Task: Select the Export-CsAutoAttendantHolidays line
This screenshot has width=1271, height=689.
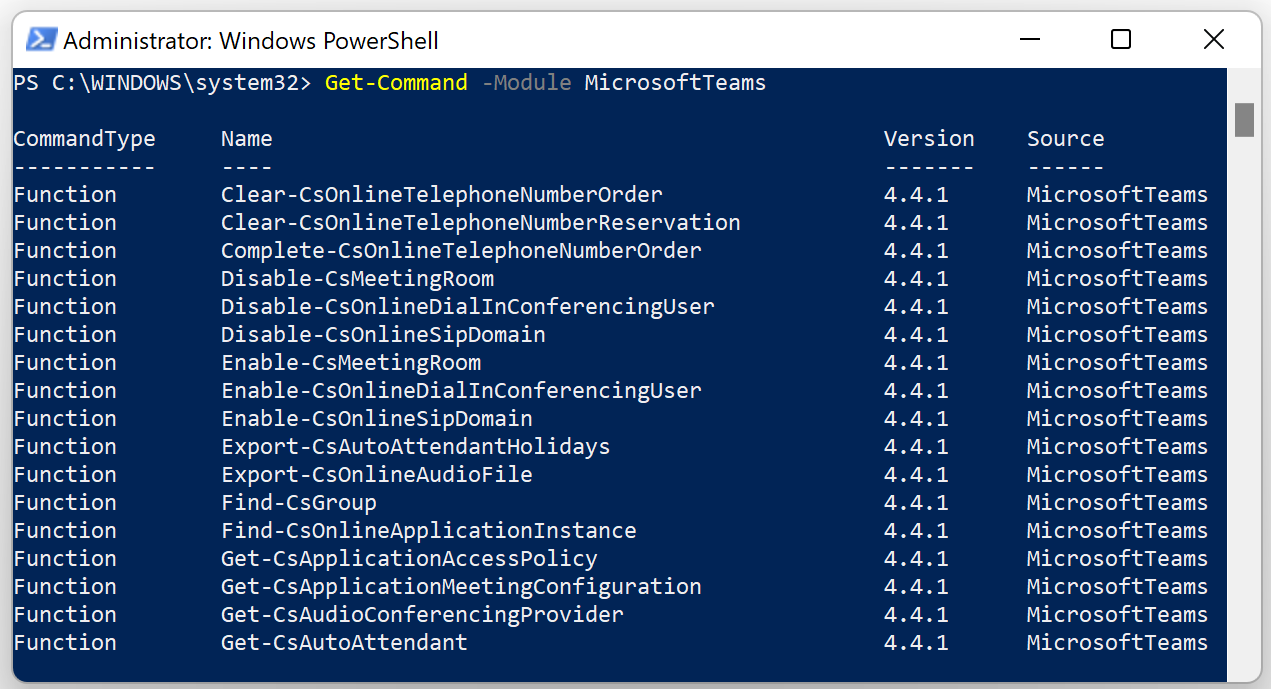Action: (416, 446)
